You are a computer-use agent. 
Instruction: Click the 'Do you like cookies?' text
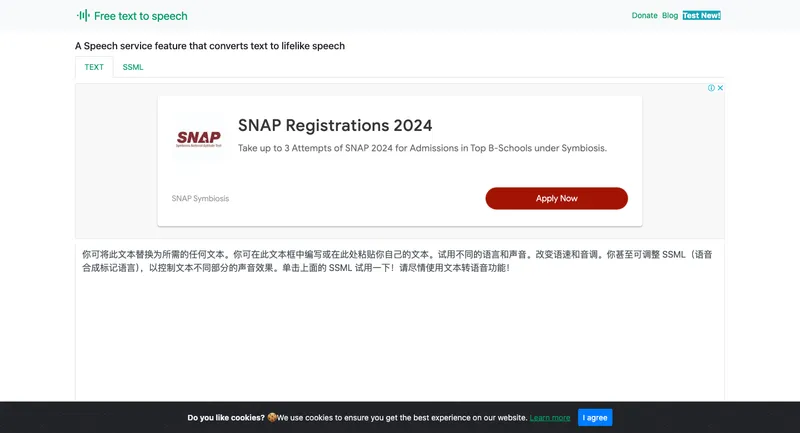[226, 417]
